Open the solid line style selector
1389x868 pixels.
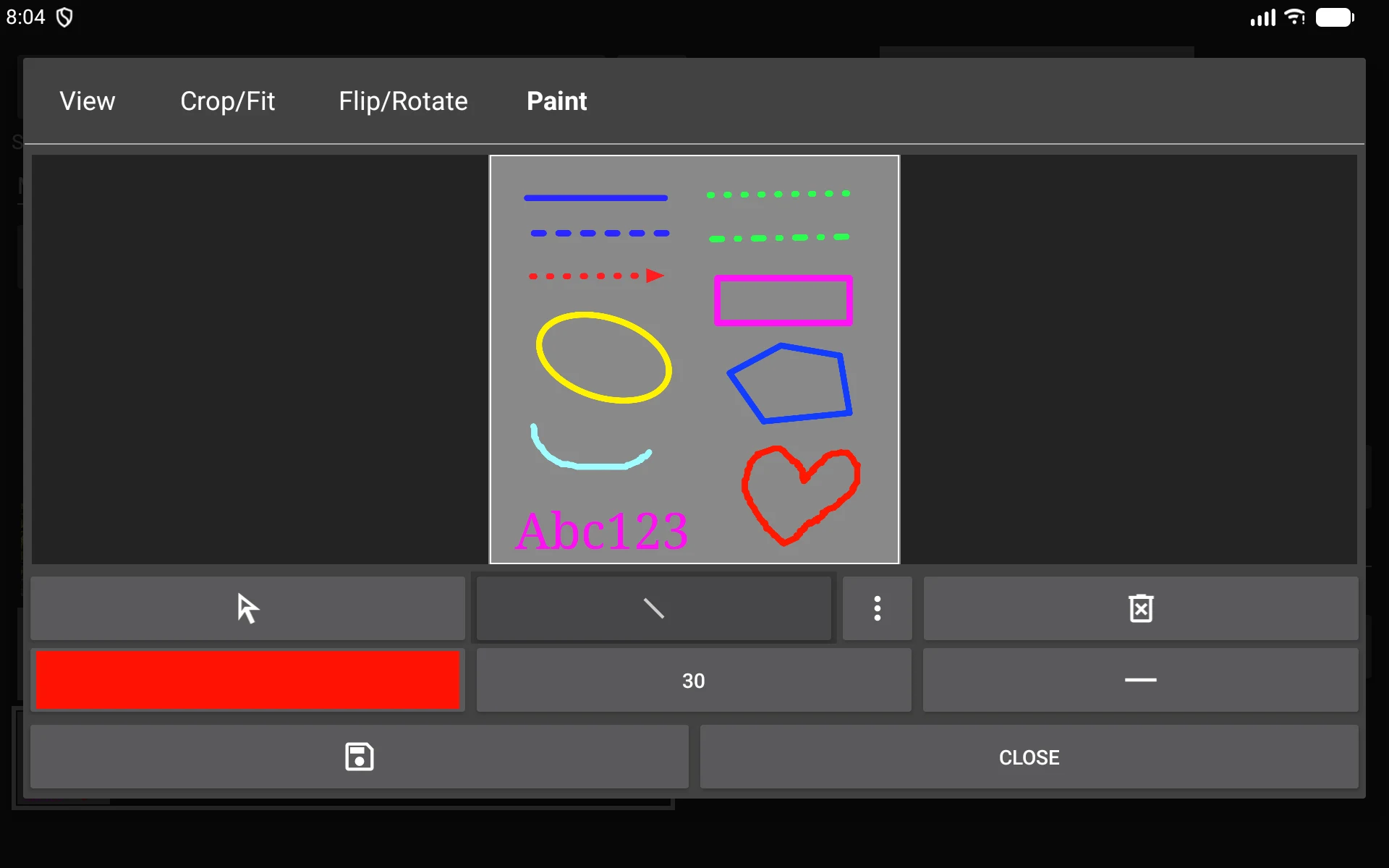click(x=1141, y=680)
